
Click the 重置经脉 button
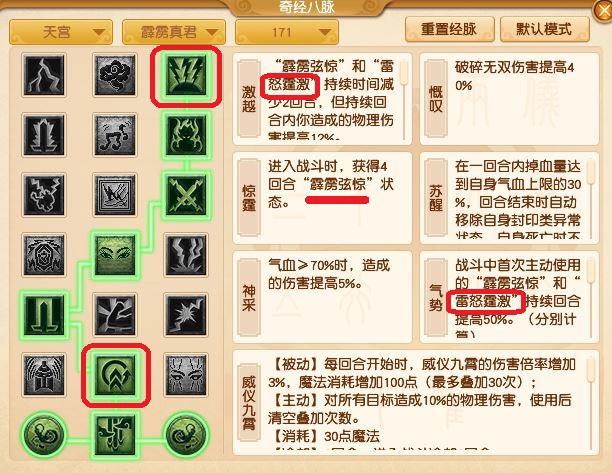450,29
